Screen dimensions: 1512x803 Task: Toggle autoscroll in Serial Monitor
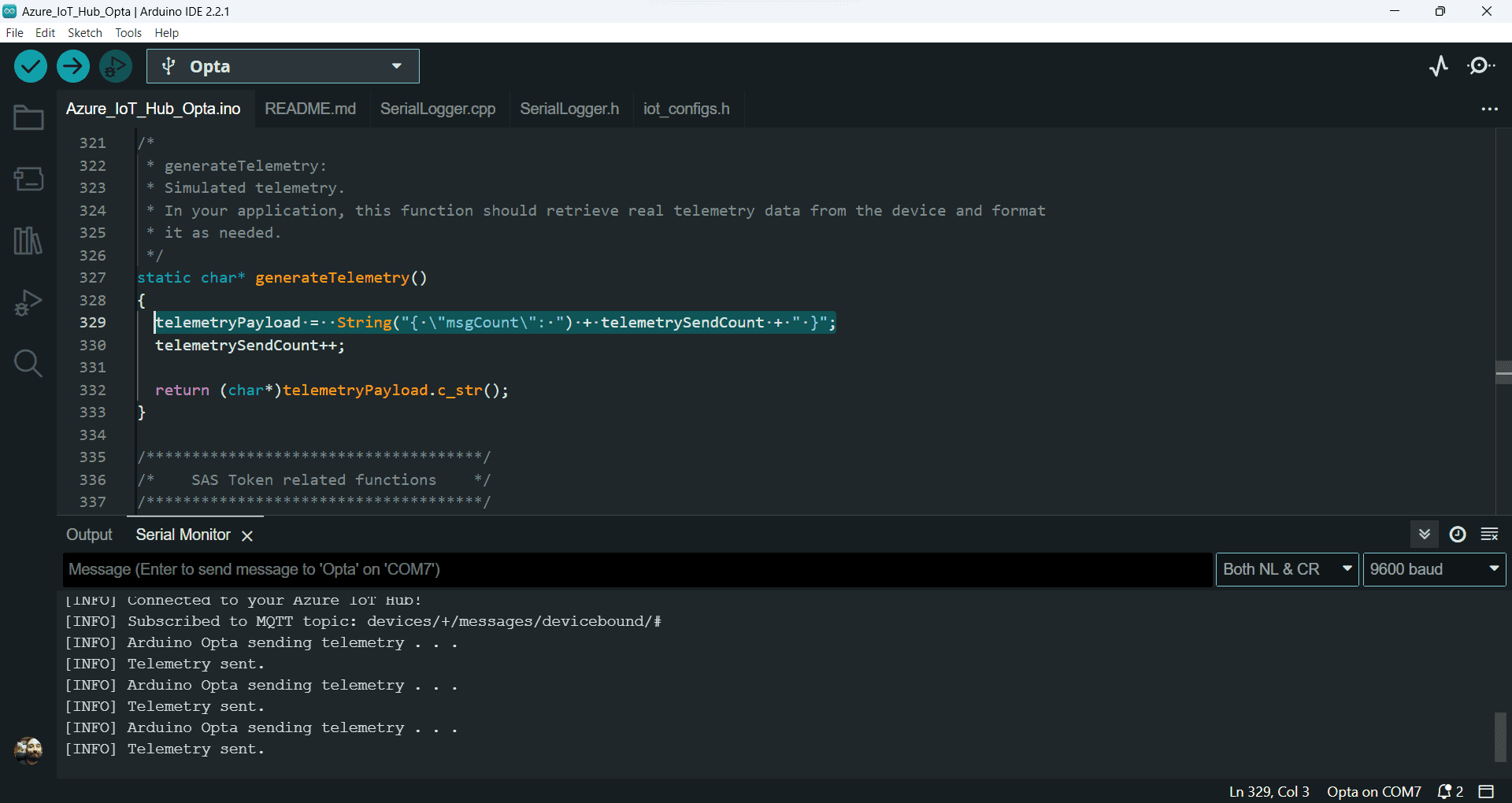(x=1425, y=534)
